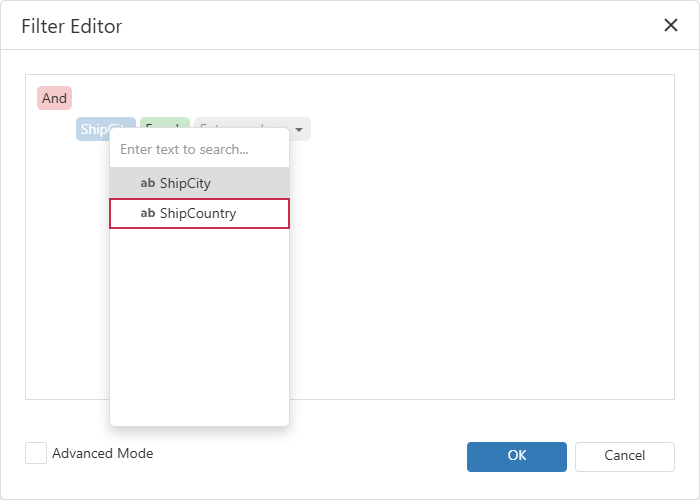Viewport: 700px width, 500px height.
Task: Select ShipCity from the field list
Action: point(199,183)
